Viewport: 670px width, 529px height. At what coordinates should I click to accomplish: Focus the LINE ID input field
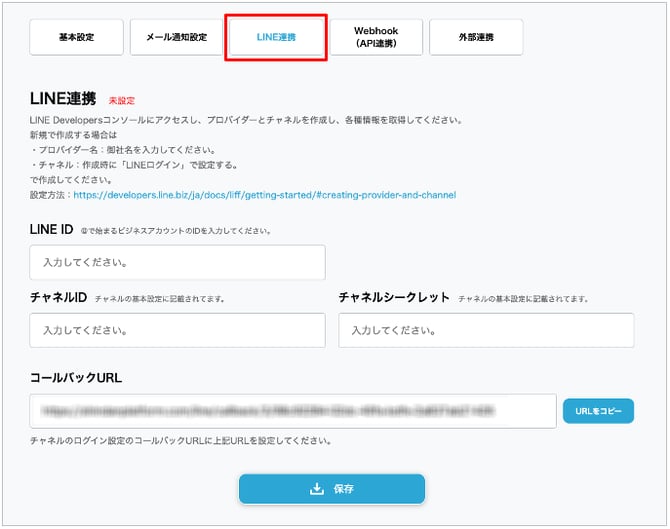click(x=177, y=262)
